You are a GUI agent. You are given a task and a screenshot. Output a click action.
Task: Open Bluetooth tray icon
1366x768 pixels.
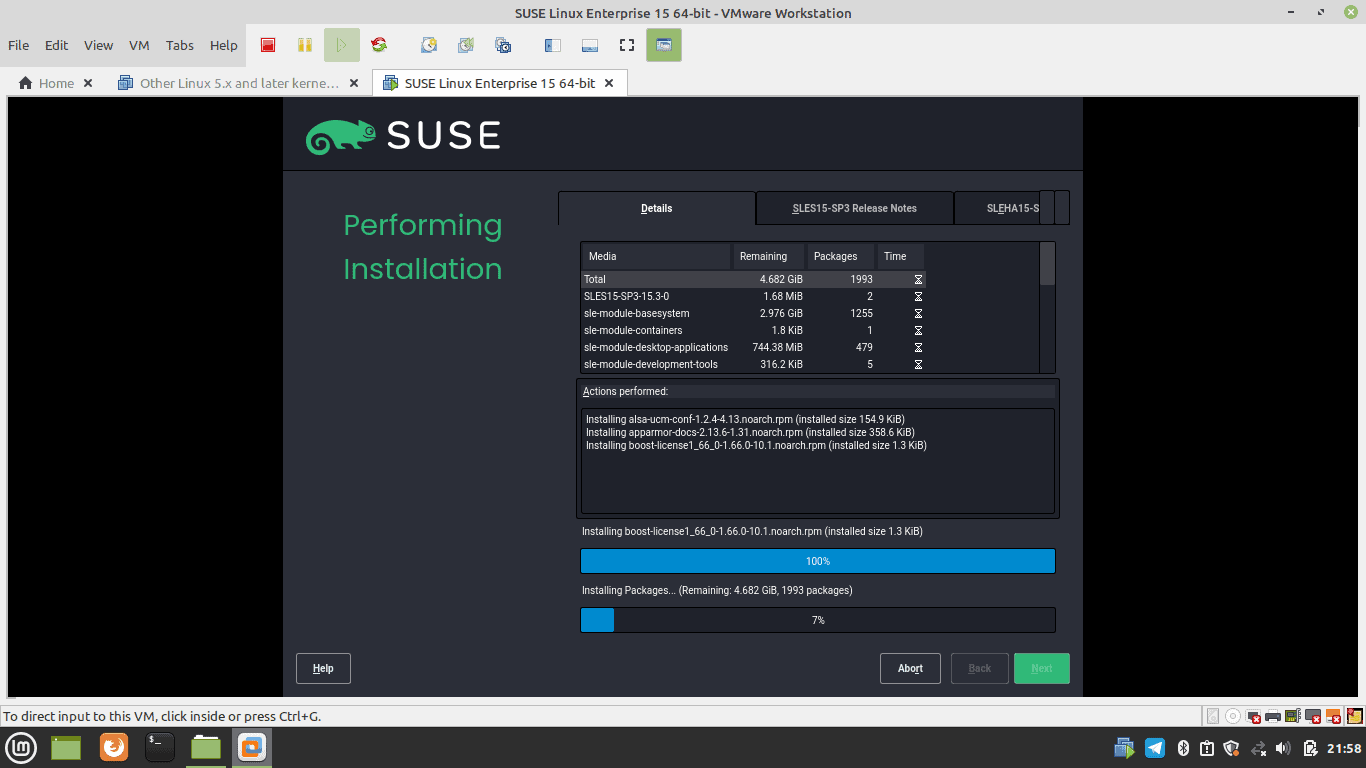click(1182, 748)
